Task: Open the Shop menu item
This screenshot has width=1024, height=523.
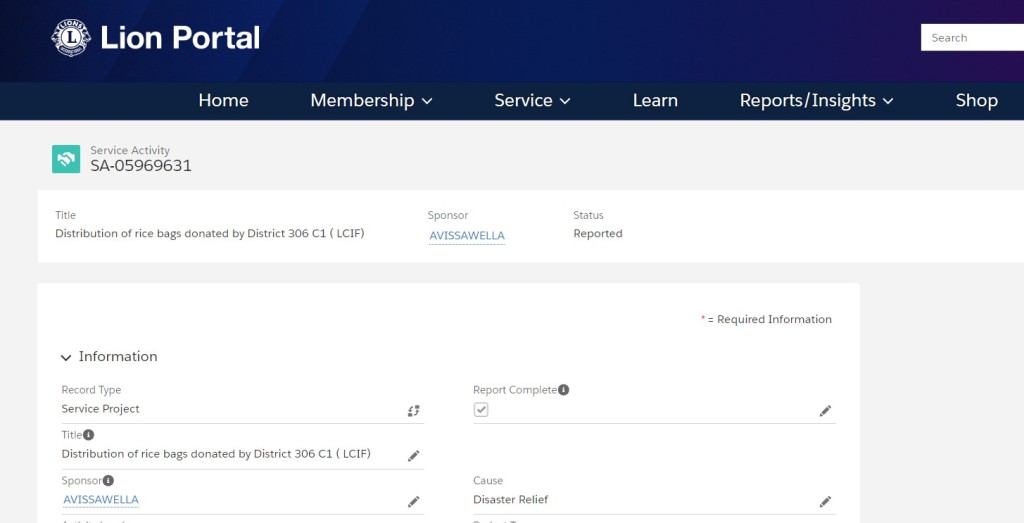Action: tap(976, 101)
